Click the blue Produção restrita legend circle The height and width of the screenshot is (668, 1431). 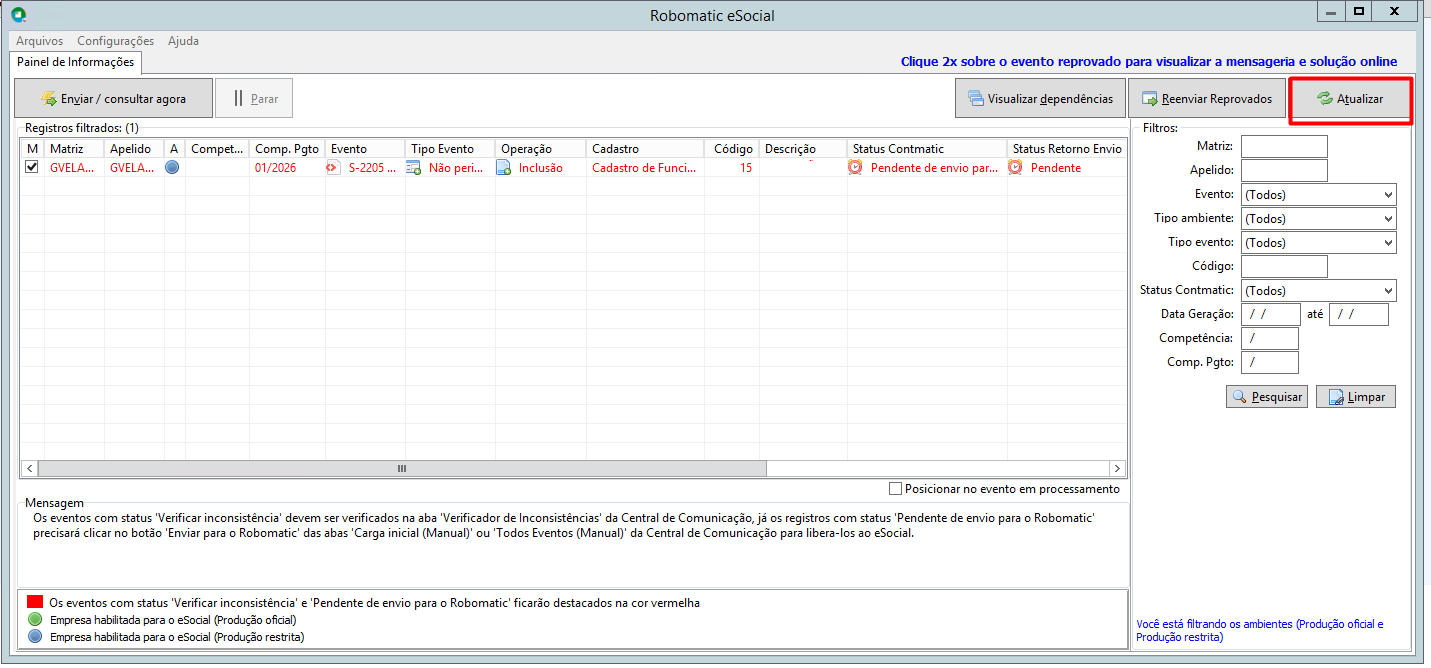pyautogui.click(x=35, y=637)
